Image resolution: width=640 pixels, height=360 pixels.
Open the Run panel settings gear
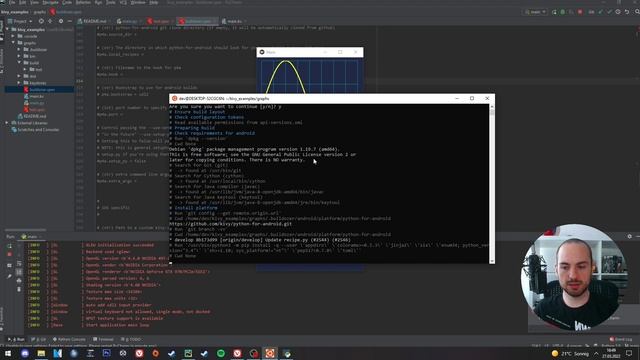pos(629,236)
